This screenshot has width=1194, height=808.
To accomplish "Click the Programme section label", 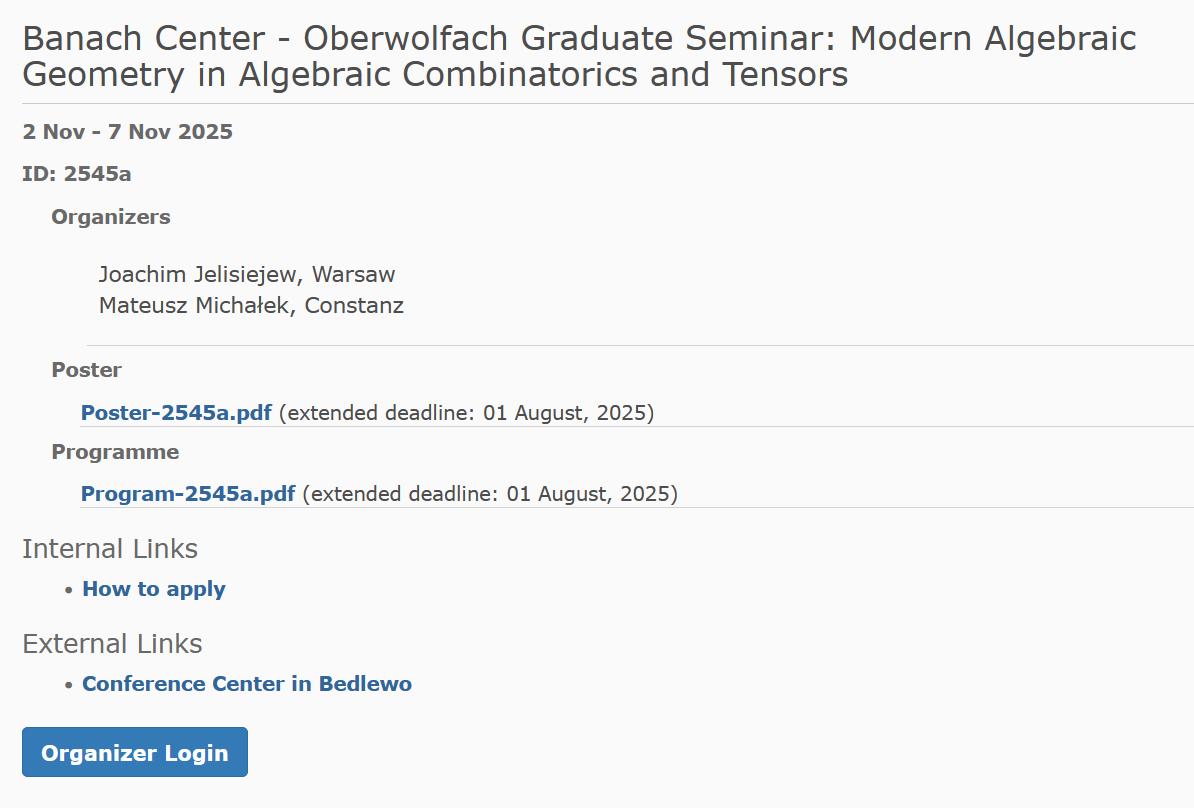I will click(x=115, y=452).
